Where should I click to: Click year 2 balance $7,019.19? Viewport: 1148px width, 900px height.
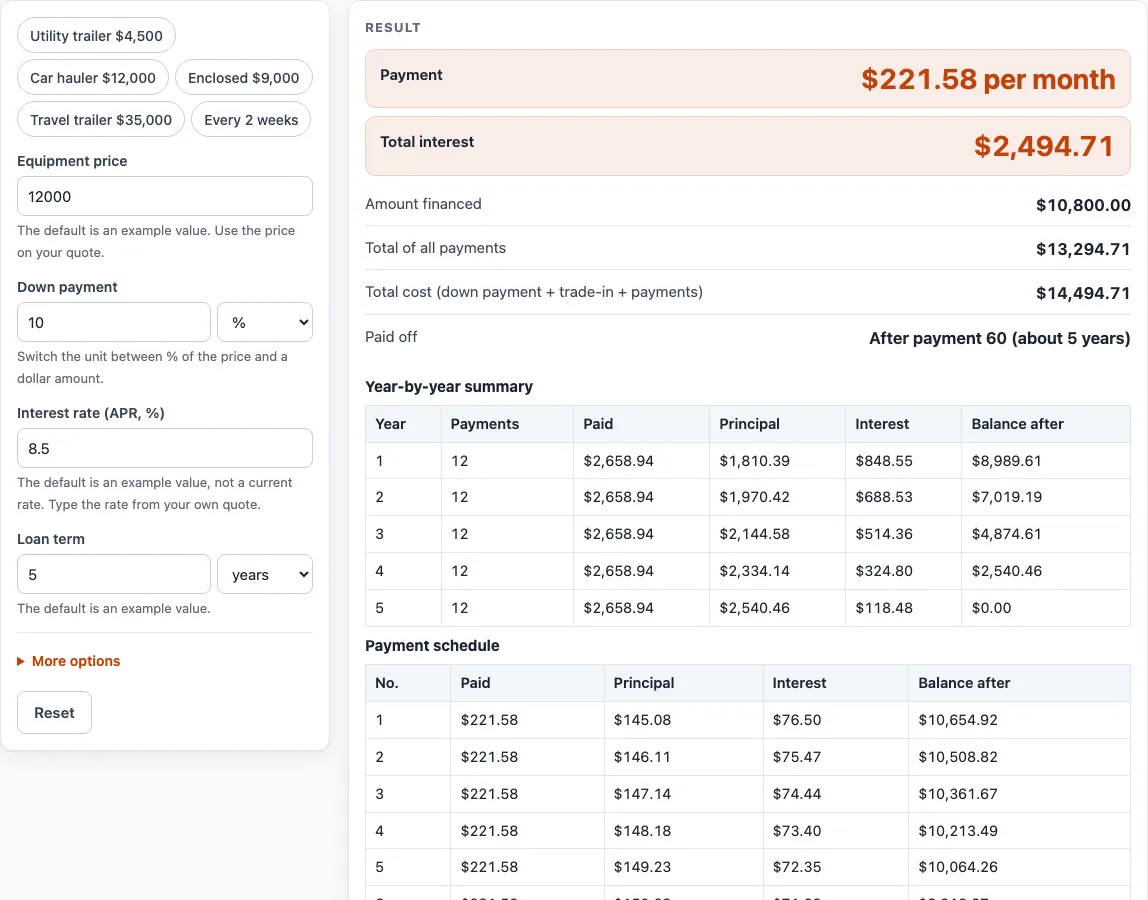coord(1006,497)
